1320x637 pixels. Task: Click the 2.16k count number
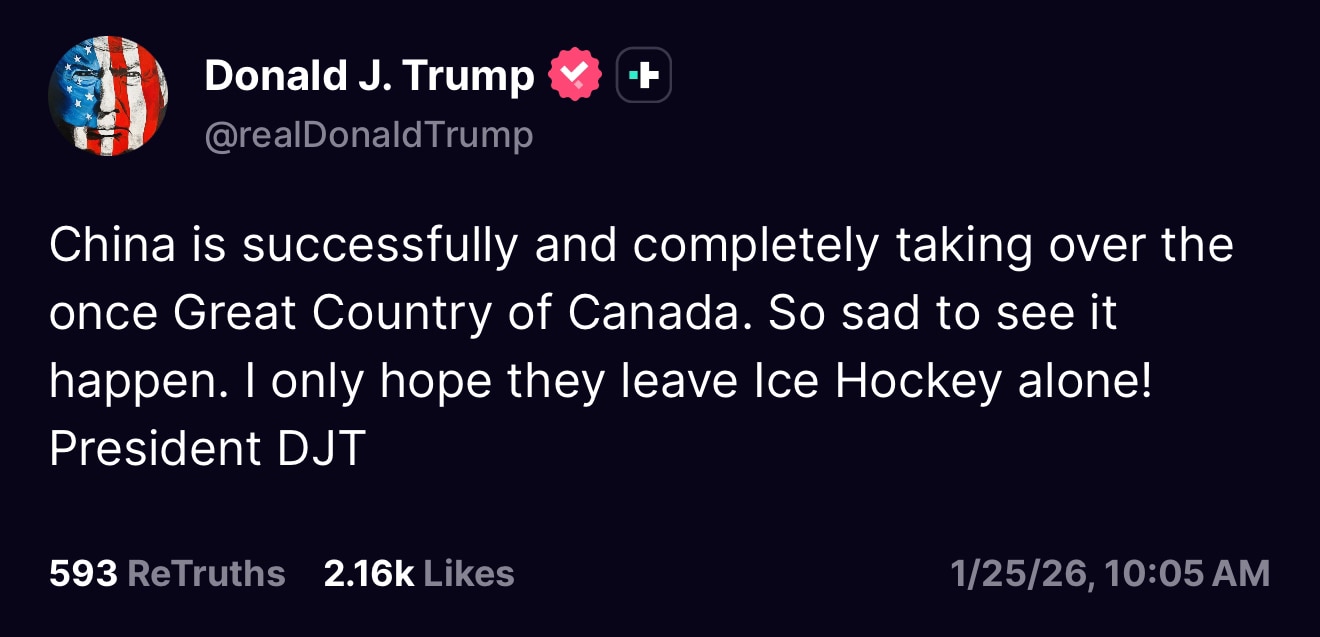pyautogui.click(x=369, y=574)
